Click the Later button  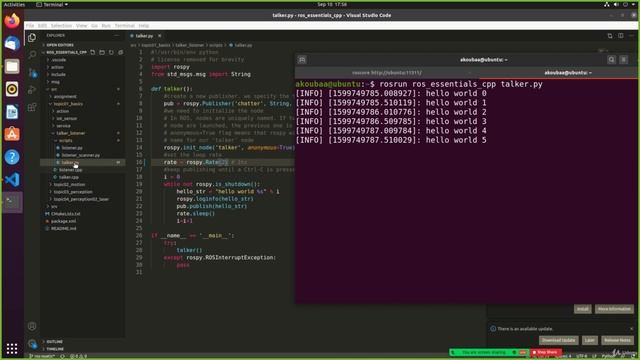coord(589,340)
